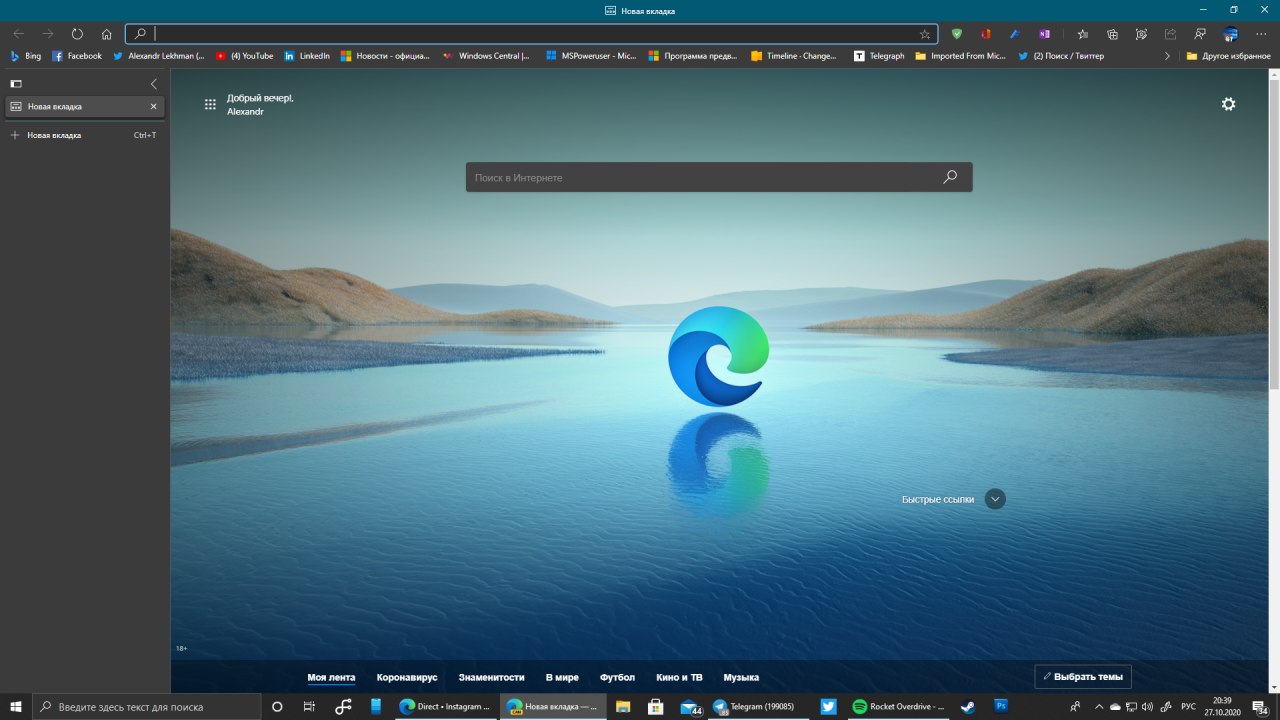Open the MSPoweruser bookmark

pyautogui.click(x=591, y=56)
